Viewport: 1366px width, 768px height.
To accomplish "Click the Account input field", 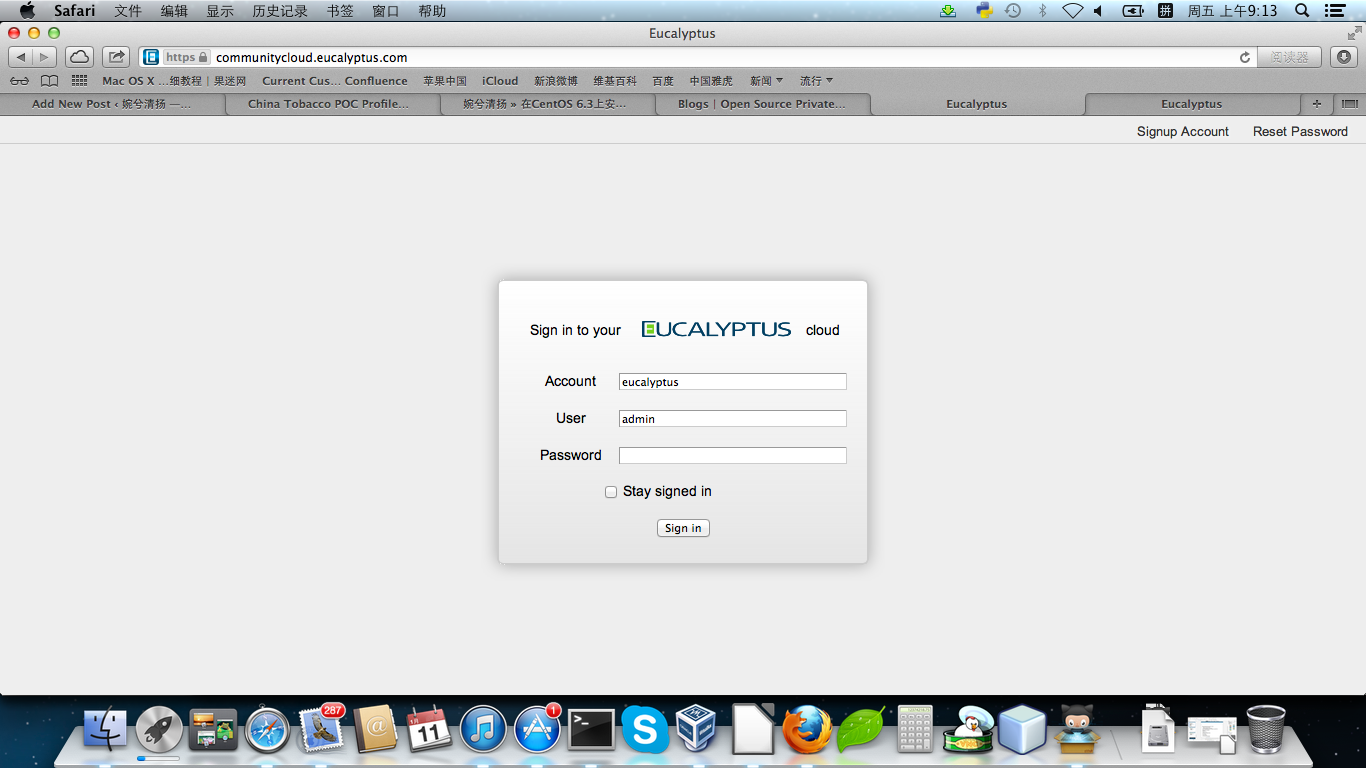I will 733,381.
